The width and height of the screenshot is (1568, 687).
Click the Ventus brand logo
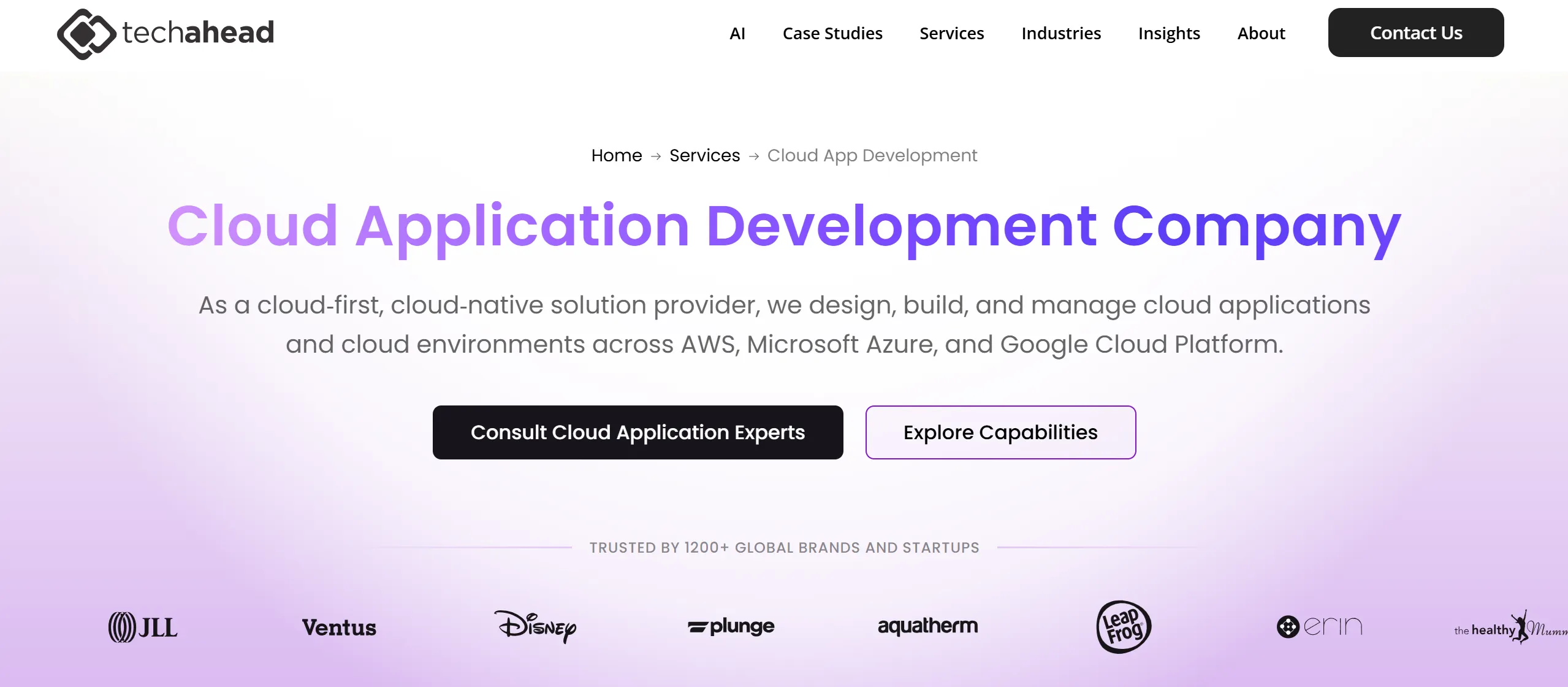[339, 627]
